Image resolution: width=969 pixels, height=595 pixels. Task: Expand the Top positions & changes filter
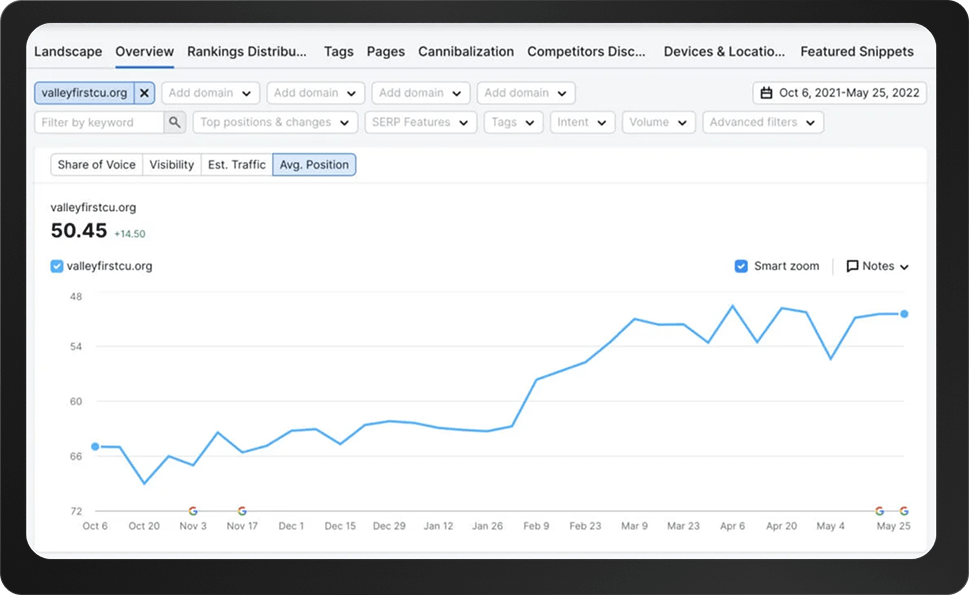coord(275,122)
